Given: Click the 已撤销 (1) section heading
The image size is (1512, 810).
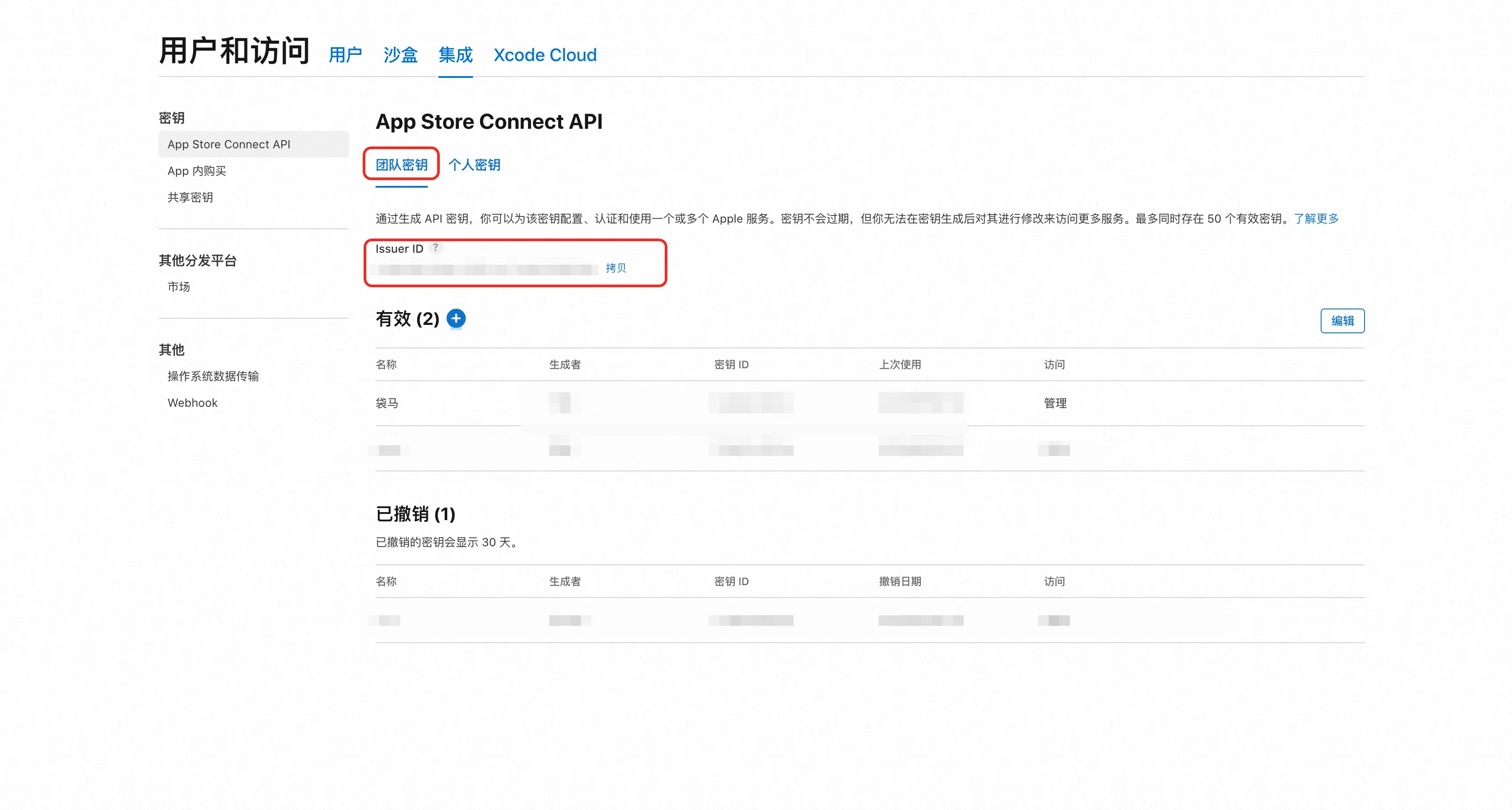Looking at the screenshot, I should point(415,514).
